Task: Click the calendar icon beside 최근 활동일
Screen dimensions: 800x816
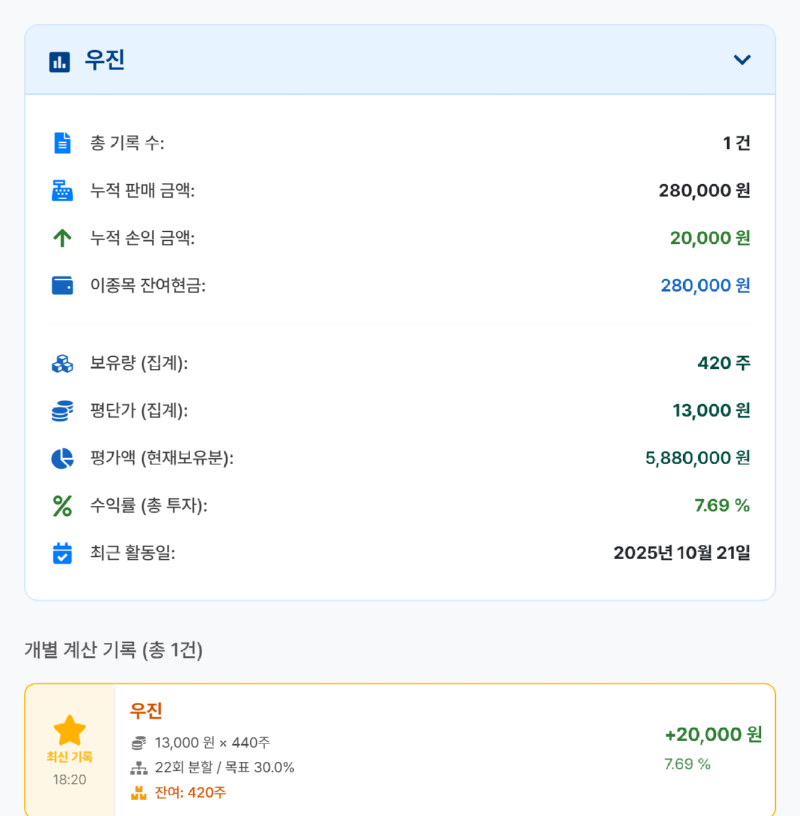Action: click(x=62, y=553)
